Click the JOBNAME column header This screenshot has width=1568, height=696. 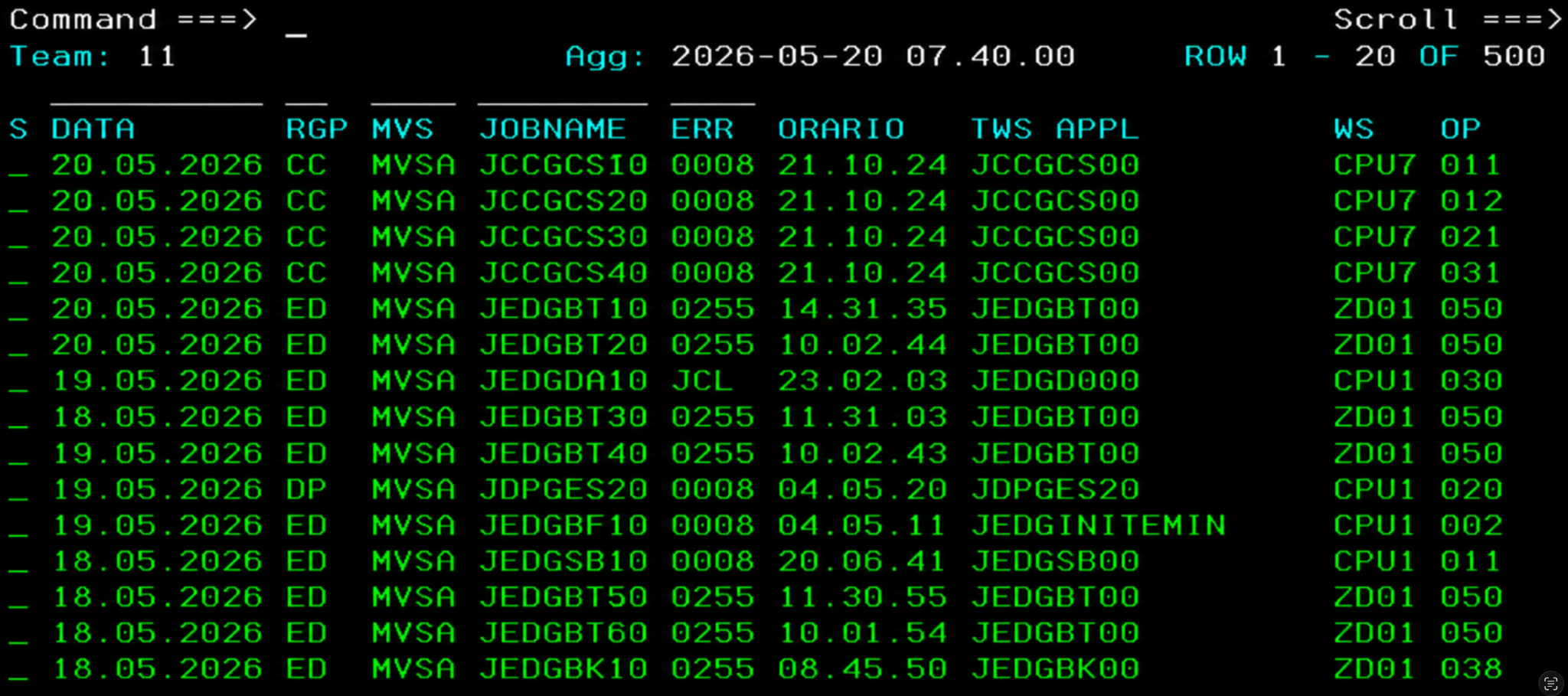coord(553,129)
